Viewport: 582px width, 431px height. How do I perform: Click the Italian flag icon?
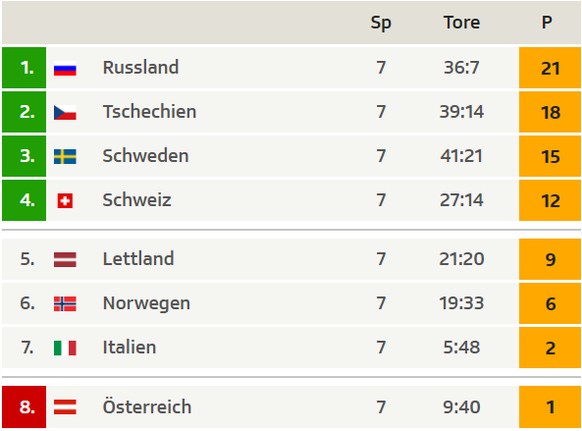65,348
